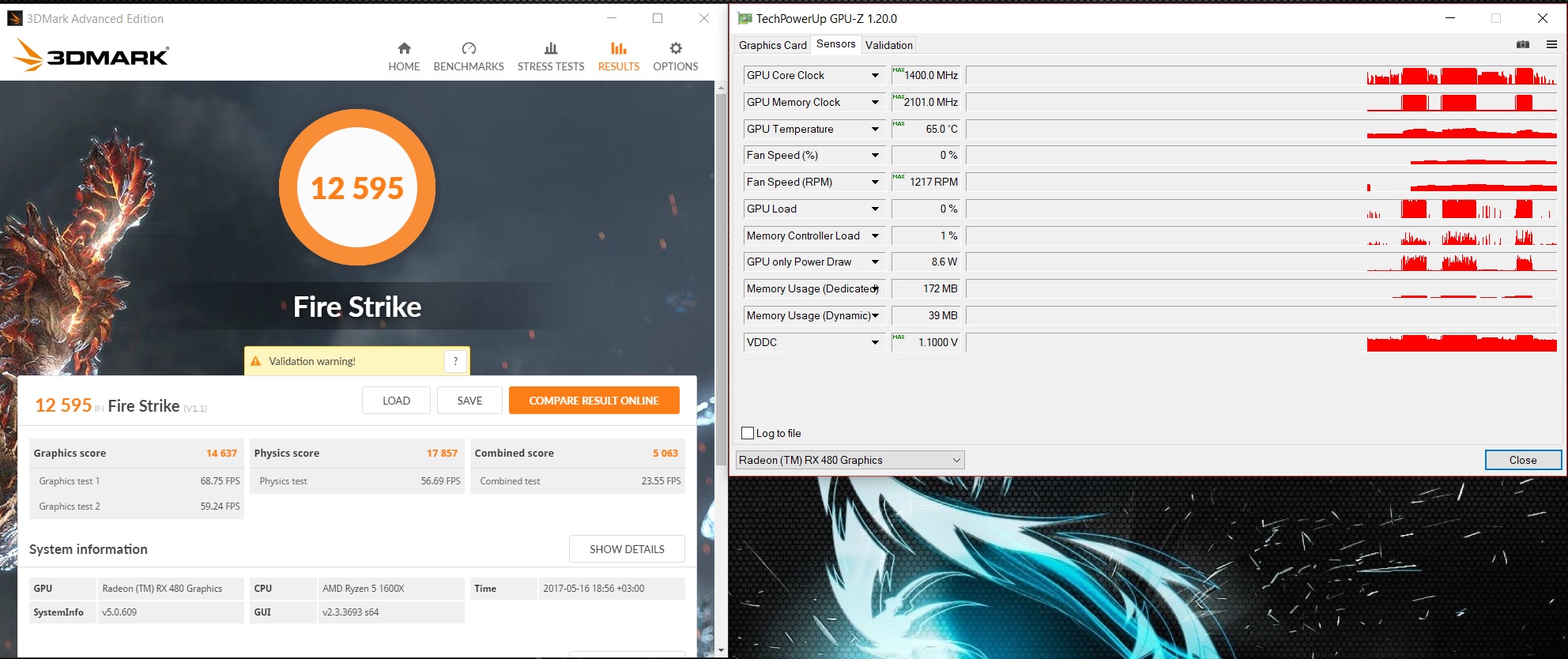Go to 3DMark Home icon
1568x659 pixels.
pyautogui.click(x=404, y=48)
